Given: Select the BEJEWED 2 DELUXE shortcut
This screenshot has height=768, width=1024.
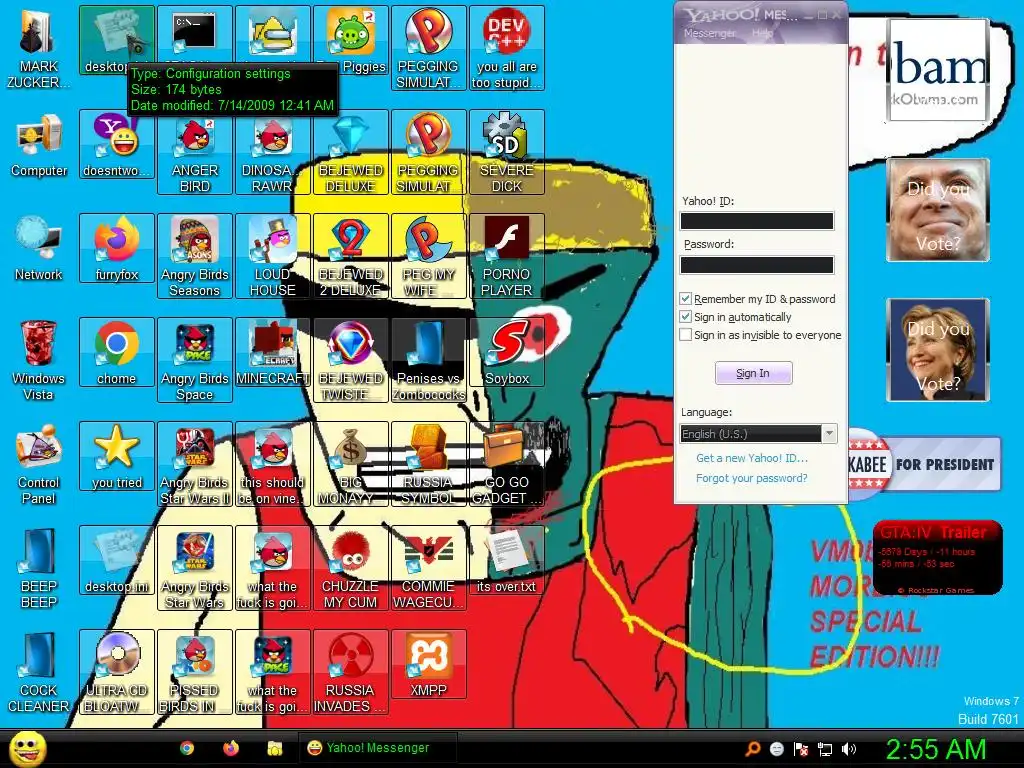Looking at the screenshot, I should click(x=351, y=256).
